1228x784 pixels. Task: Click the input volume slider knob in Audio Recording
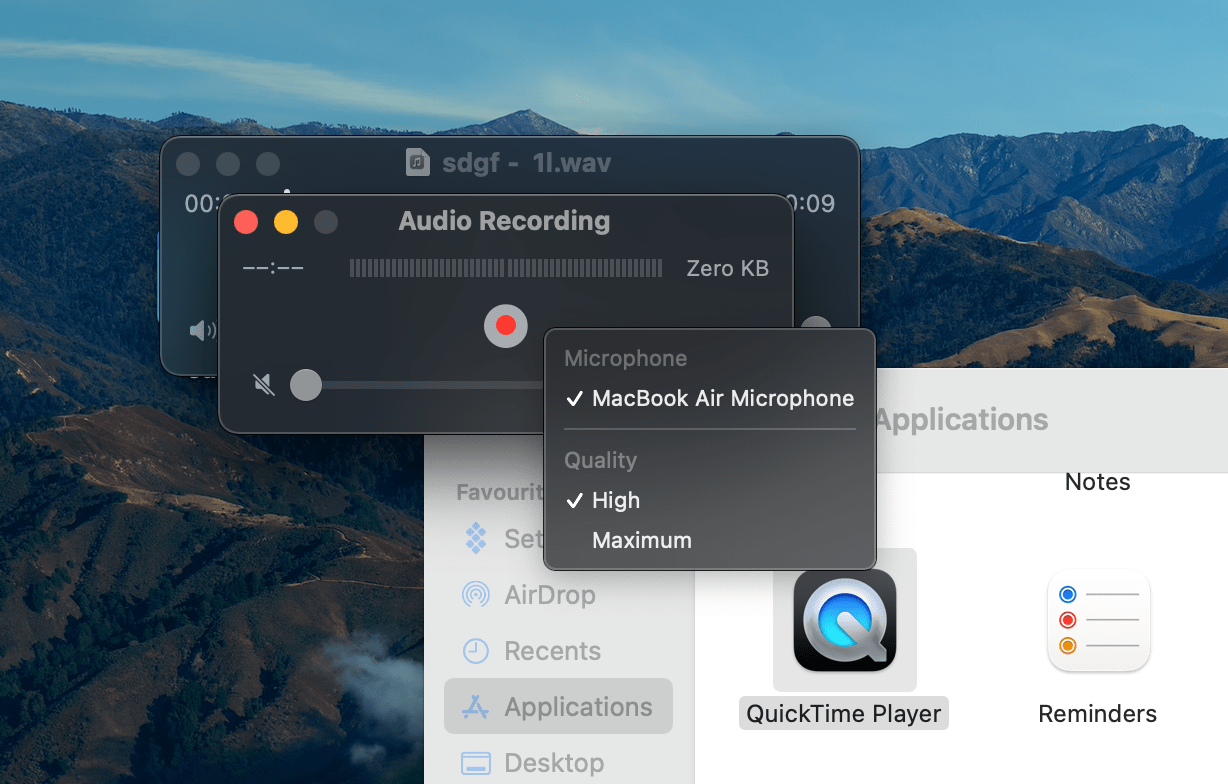[306, 385]
